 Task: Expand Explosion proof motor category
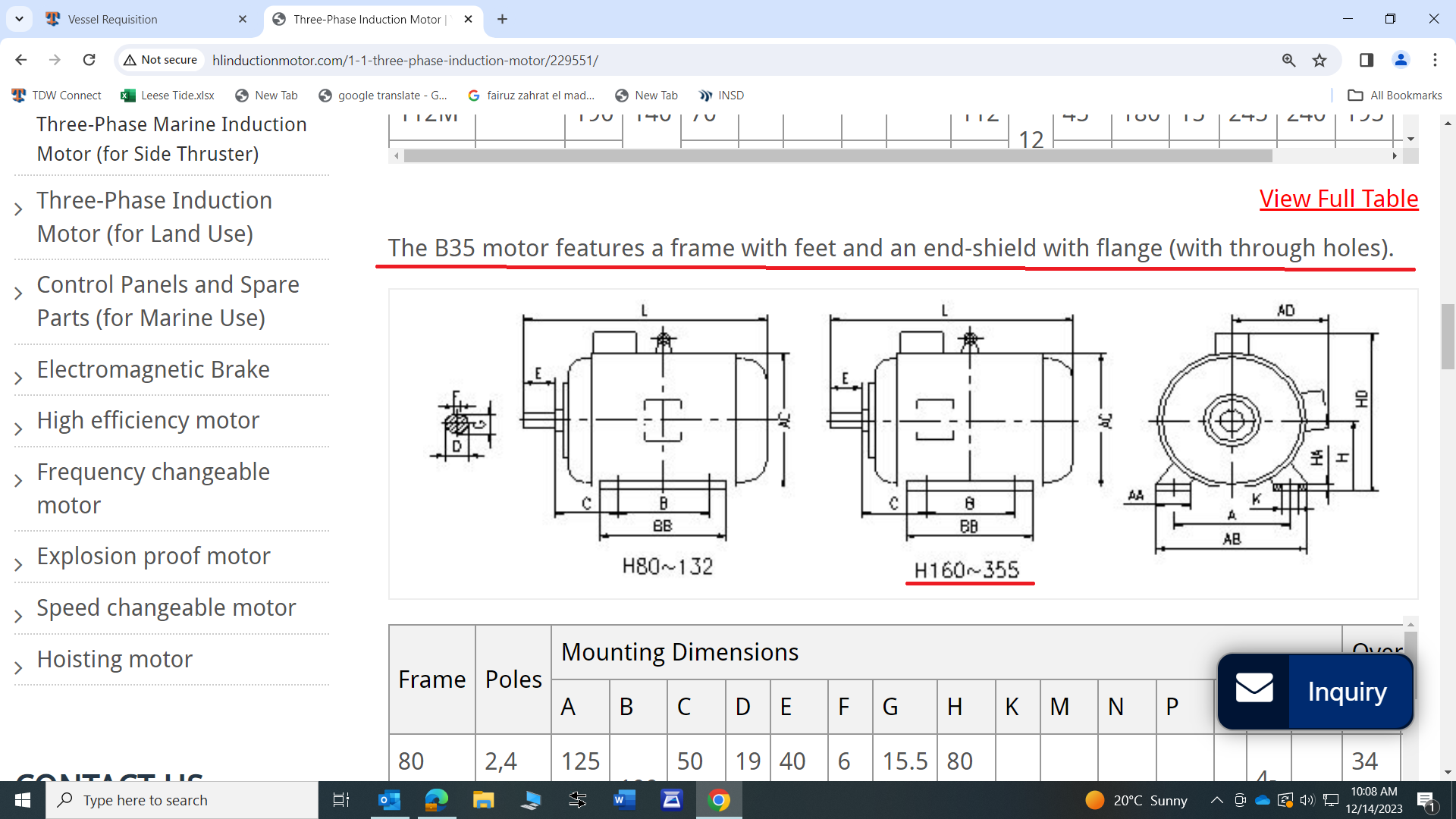pyautogui.click(x=19, y=565)
